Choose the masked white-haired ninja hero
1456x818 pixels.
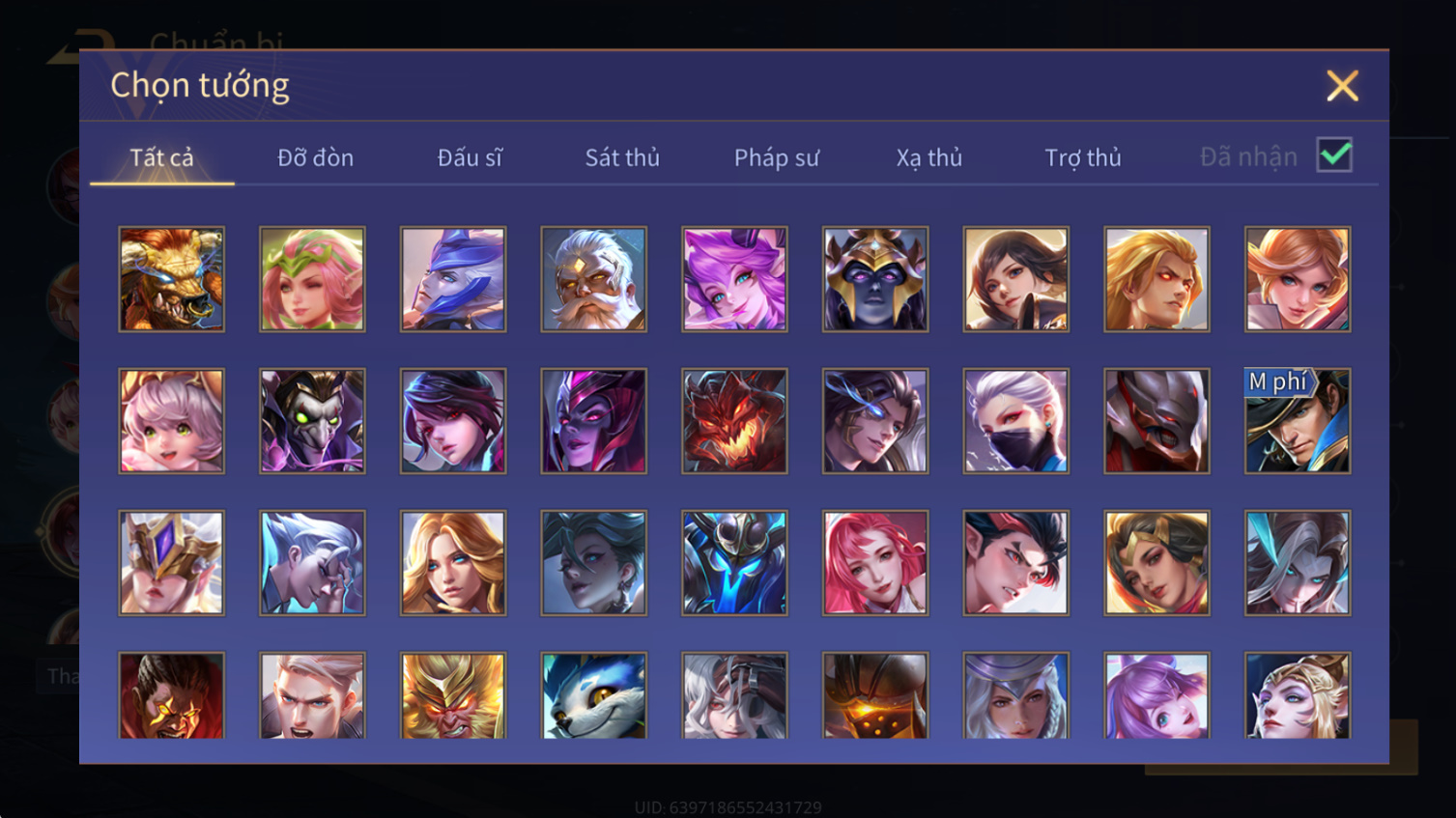point(1015,421)
